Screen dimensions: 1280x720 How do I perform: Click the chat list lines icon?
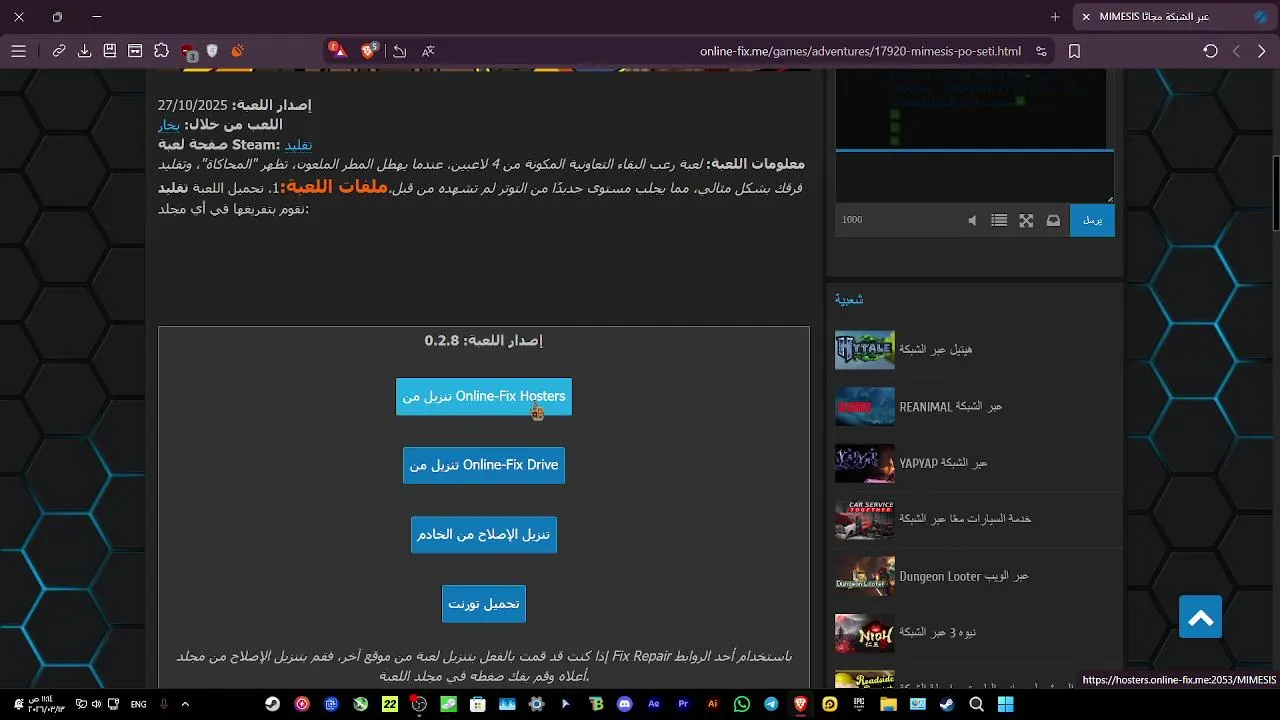(x=999, y=221)
